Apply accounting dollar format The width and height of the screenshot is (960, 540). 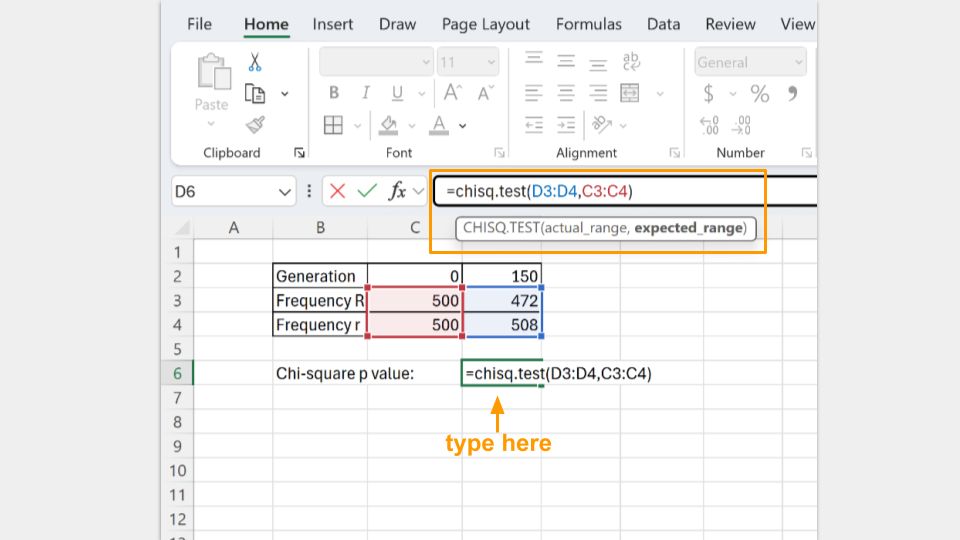(x=708, y=93)
